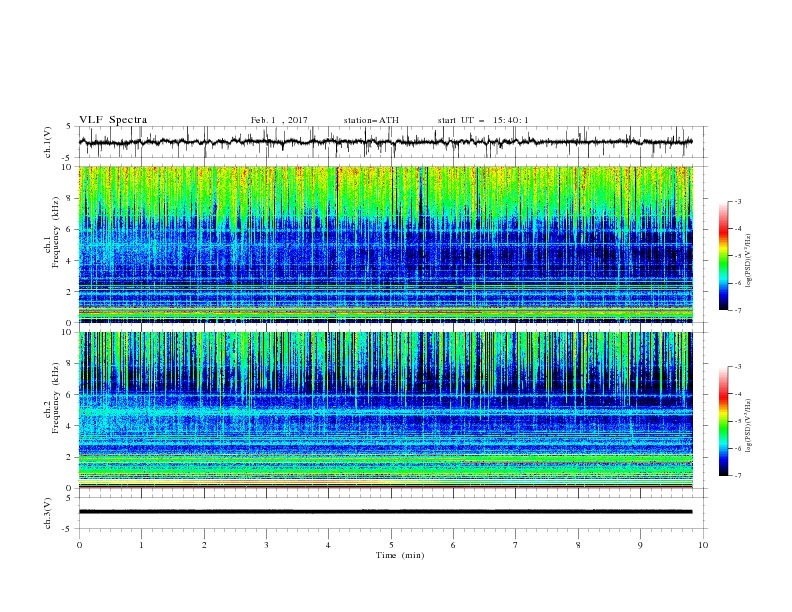Click the "7" tick on the time axis

pos(516,545)
